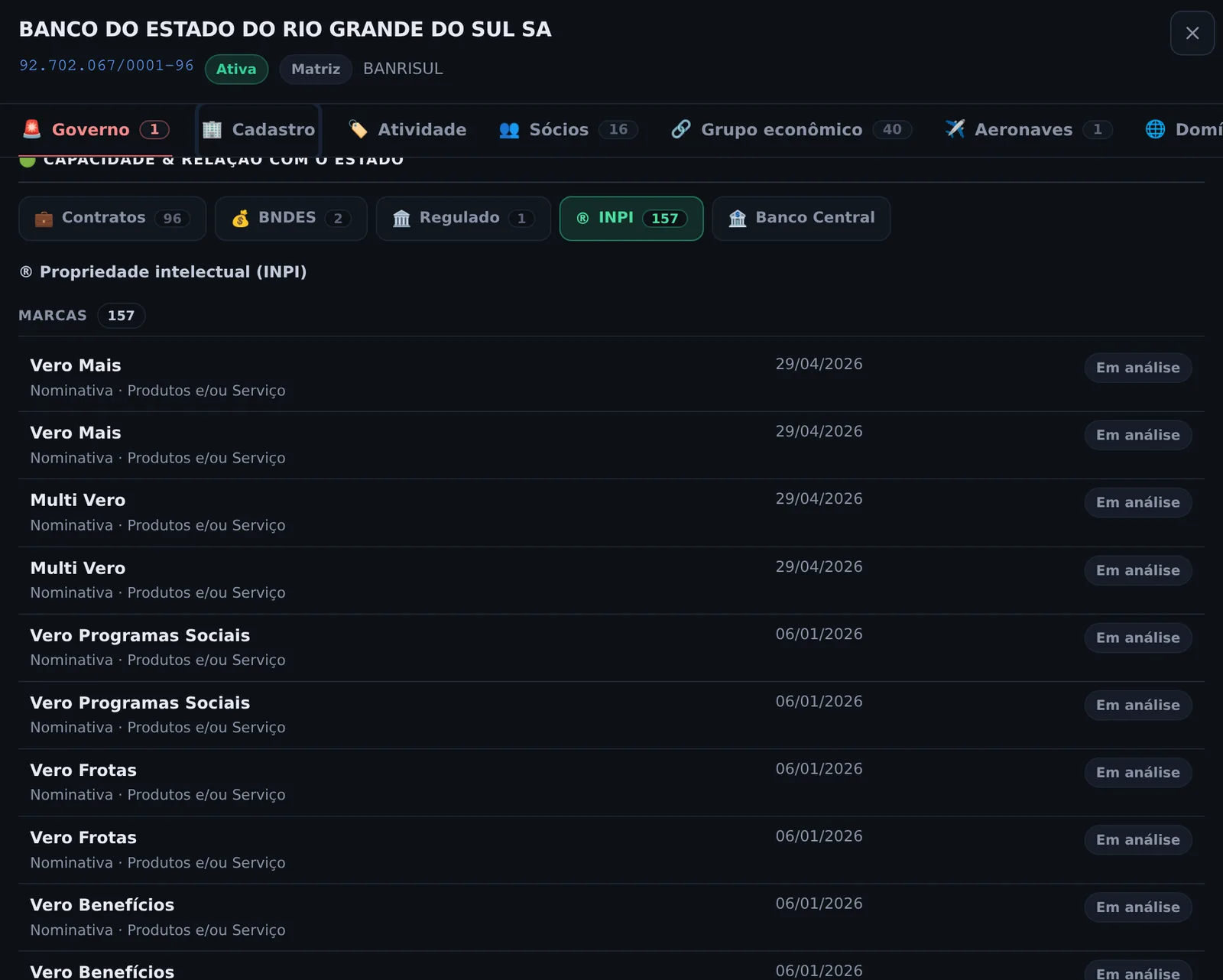This screenshot has height=980, width=1223.
Task: Click the Contratos count badge 96
Action: click(x=172, y=219)
